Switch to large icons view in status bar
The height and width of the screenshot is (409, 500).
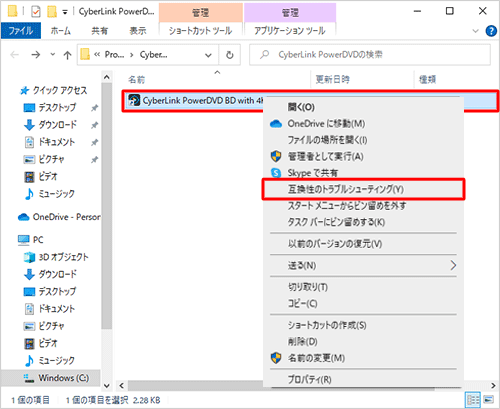489,399
